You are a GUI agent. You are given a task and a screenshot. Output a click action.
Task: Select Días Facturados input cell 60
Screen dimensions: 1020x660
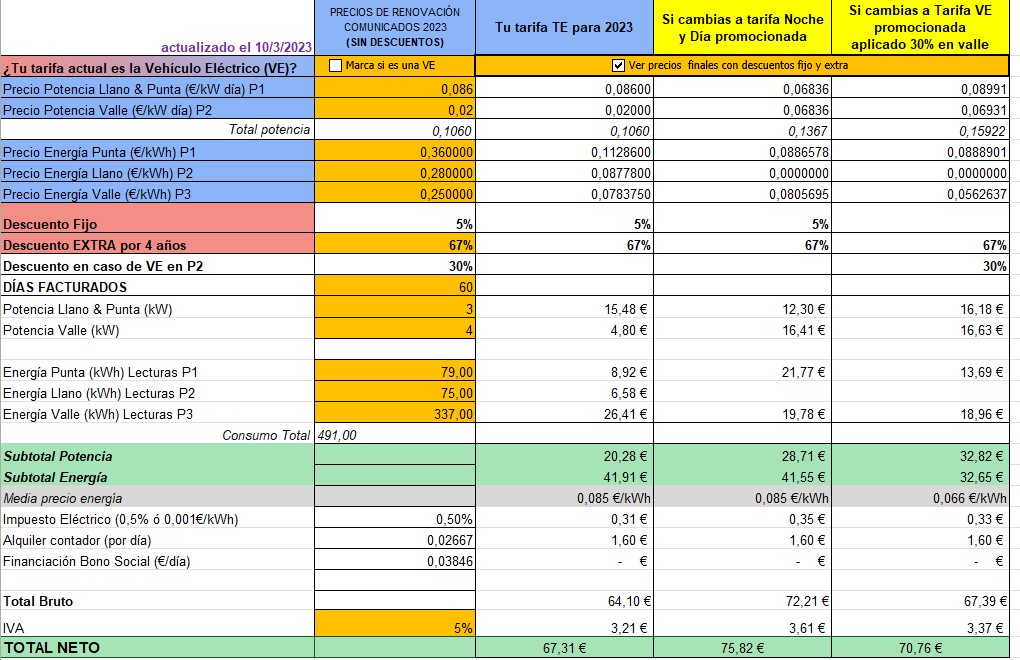[395, 286]
